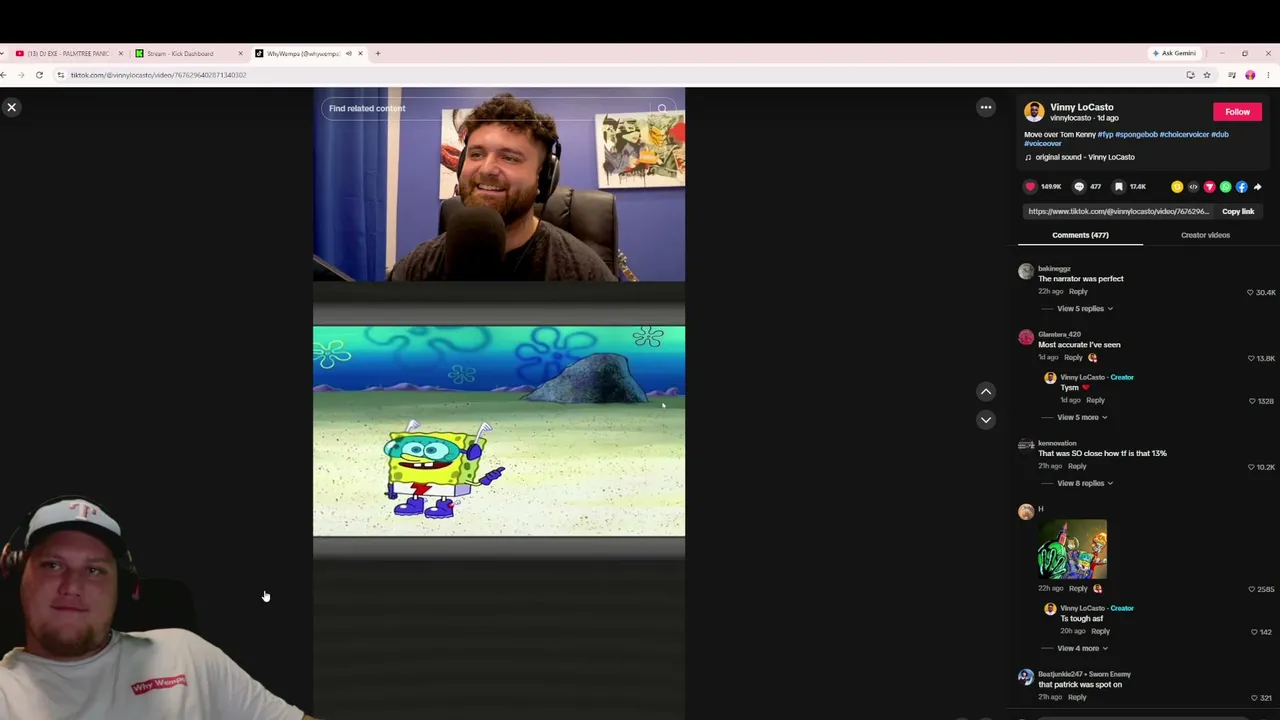
Task: Reply to Glamtera_420's comment
Action: coord(1073,358)
